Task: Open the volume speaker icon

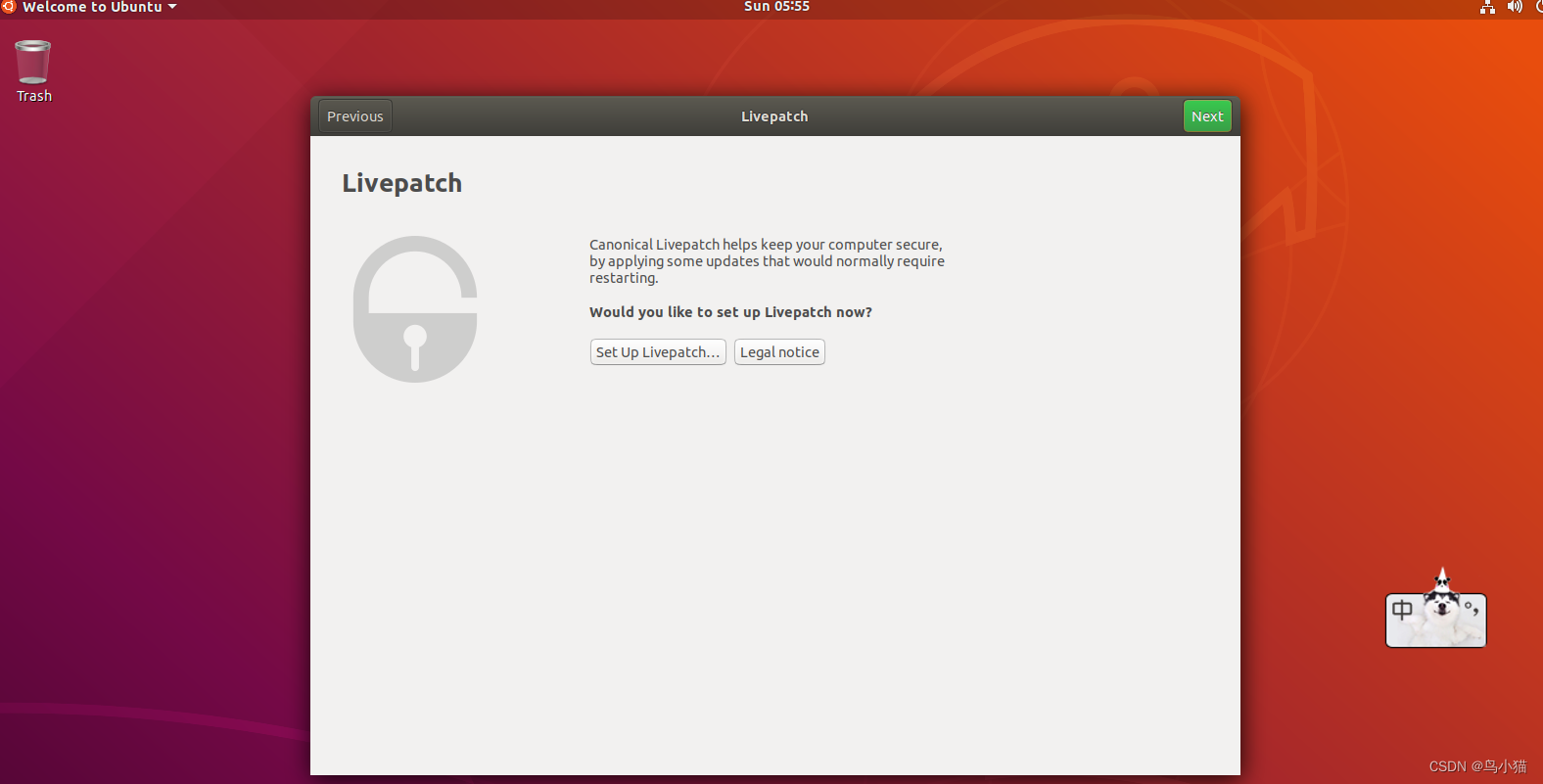Action: tap(1515, 7)
